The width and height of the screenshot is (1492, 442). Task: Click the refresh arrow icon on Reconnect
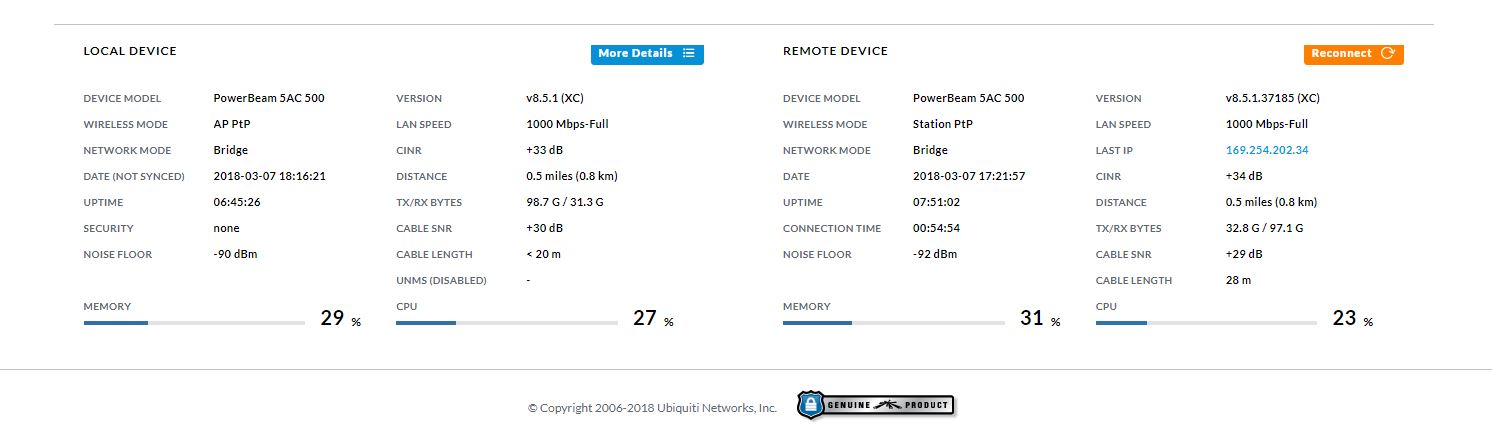pos(1387,54)
